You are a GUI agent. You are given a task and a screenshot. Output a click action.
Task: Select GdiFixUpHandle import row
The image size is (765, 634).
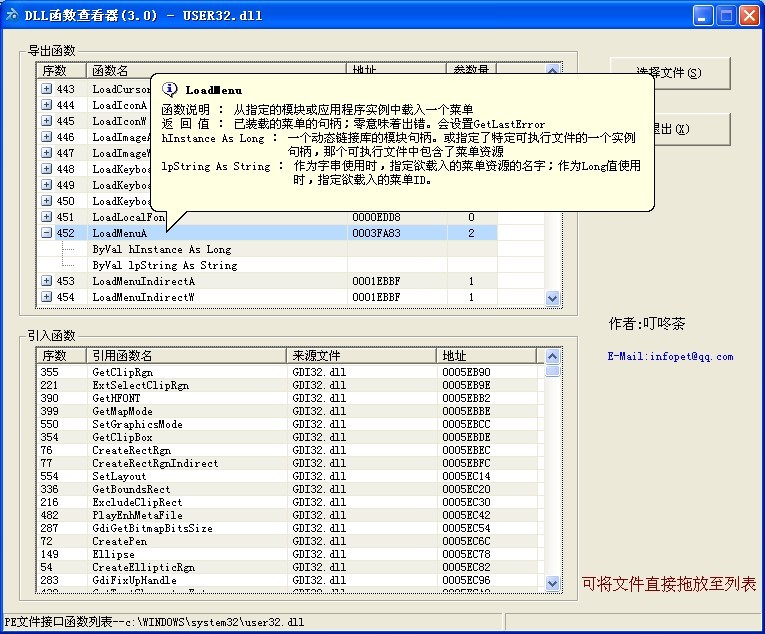pyautogui.click(x=289, y=580)
